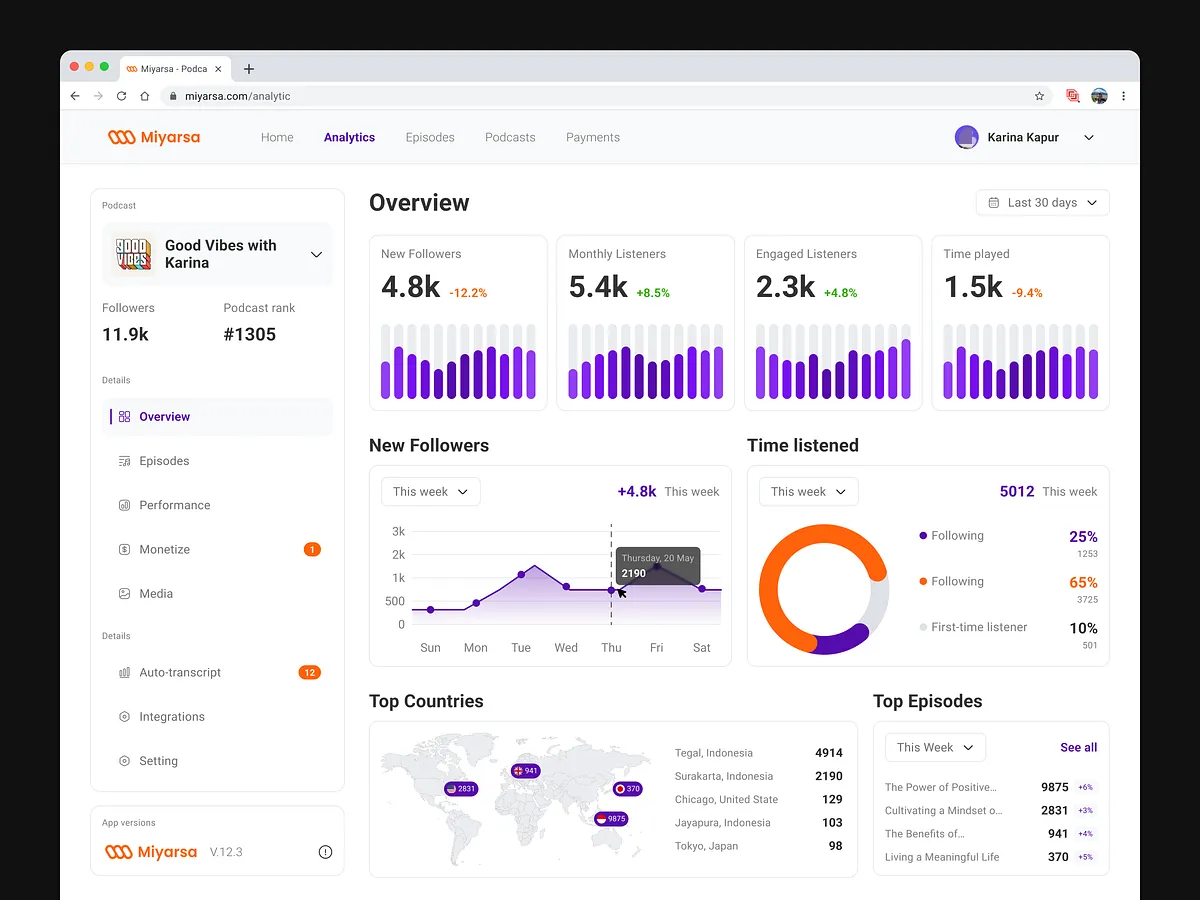Click the Tegal, Indonesia country row
This screenshot has height=900, width=1200.
[759, 753]
